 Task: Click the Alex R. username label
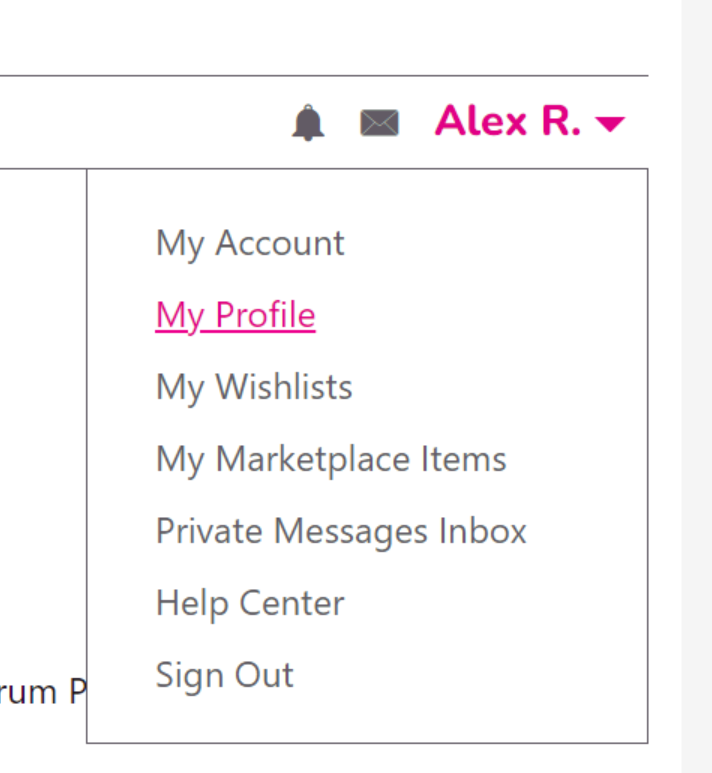pos(507,122)
